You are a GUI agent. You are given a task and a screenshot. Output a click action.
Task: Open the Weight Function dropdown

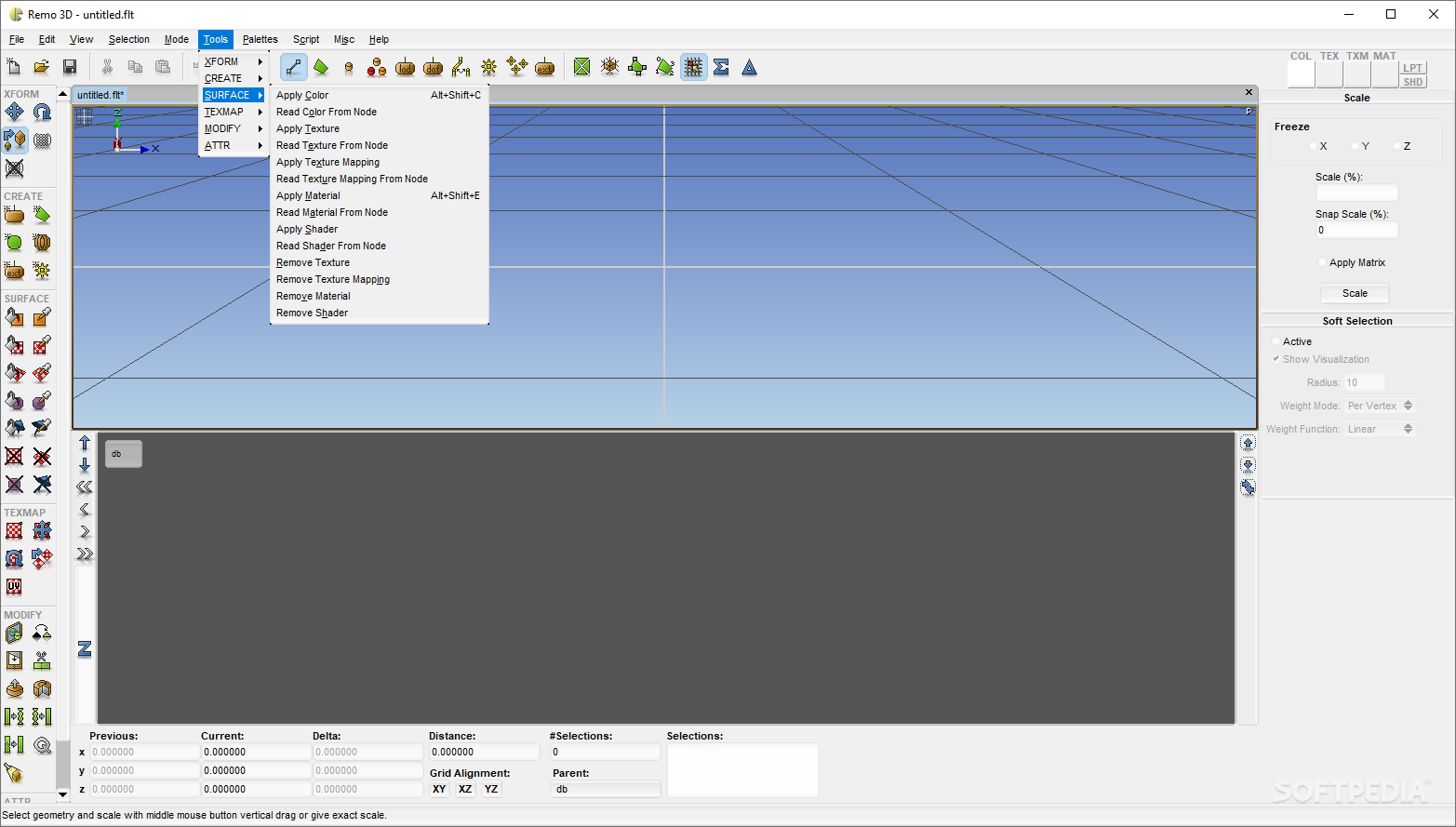click(x=1380, y=429)
